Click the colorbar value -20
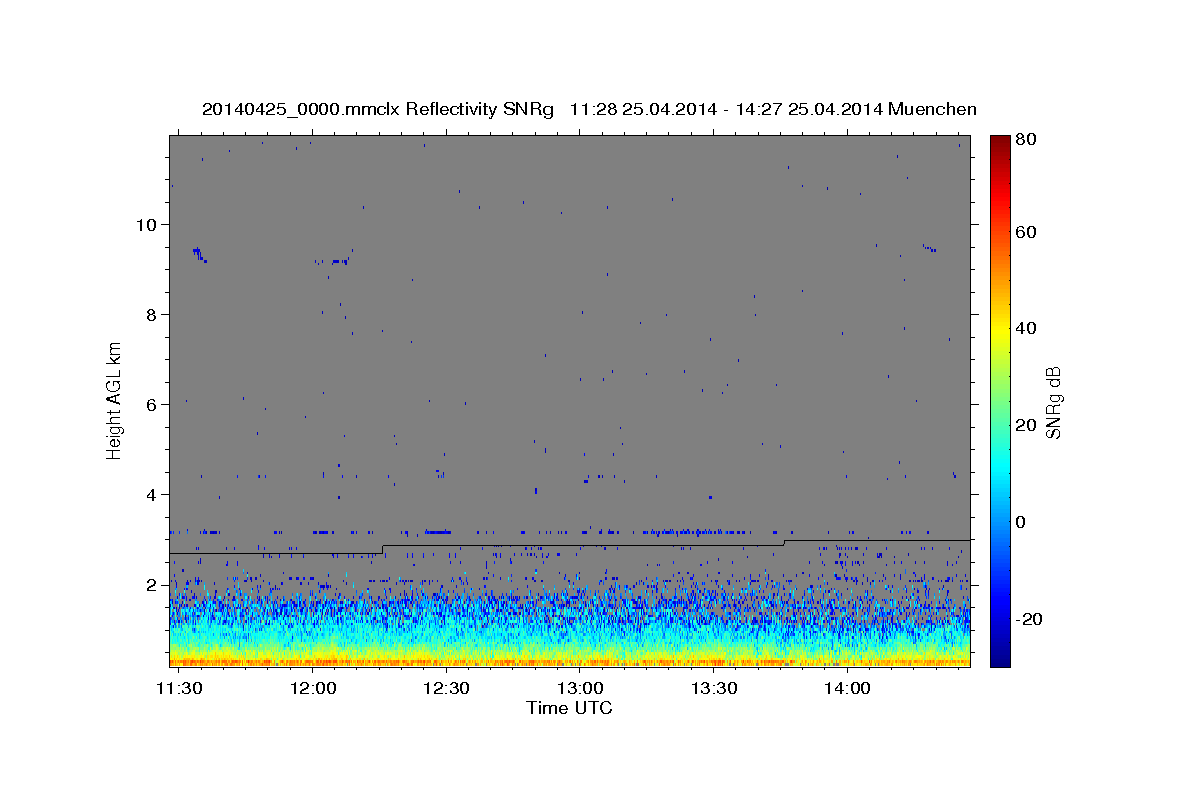1200x800 pixels. pos(1029,619)
